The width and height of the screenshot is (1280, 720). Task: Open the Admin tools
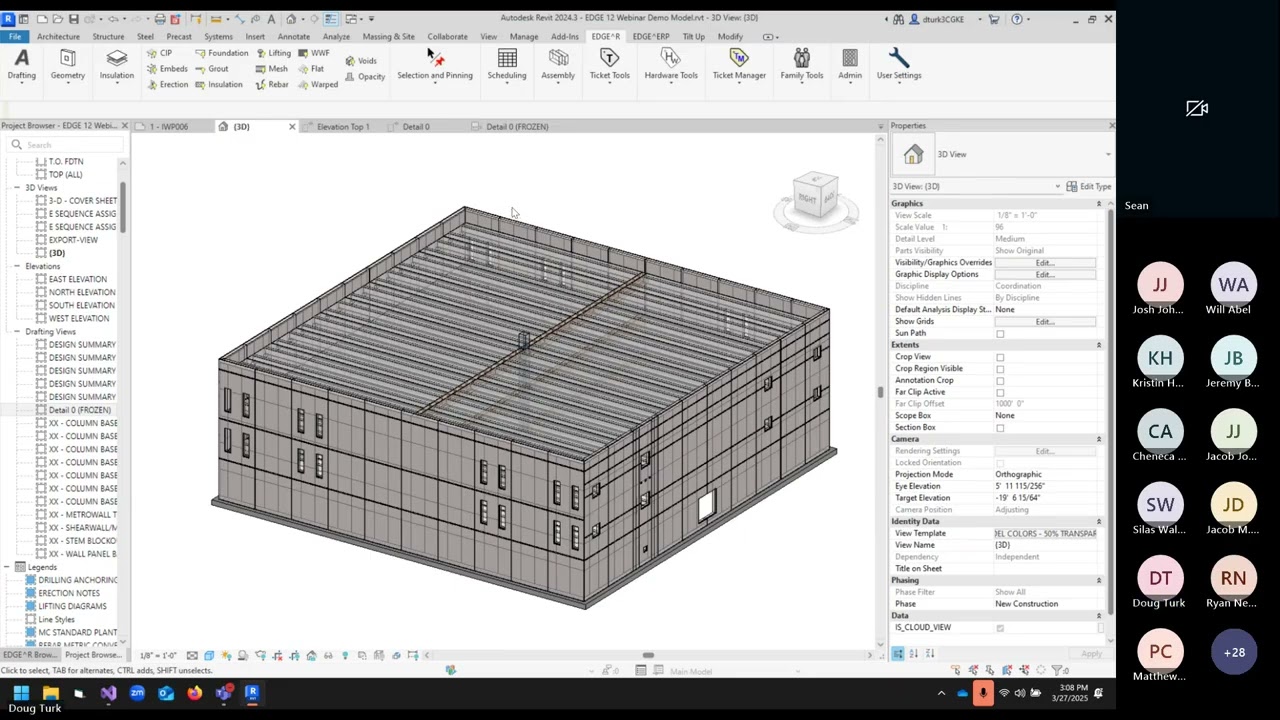click(850, 65)
